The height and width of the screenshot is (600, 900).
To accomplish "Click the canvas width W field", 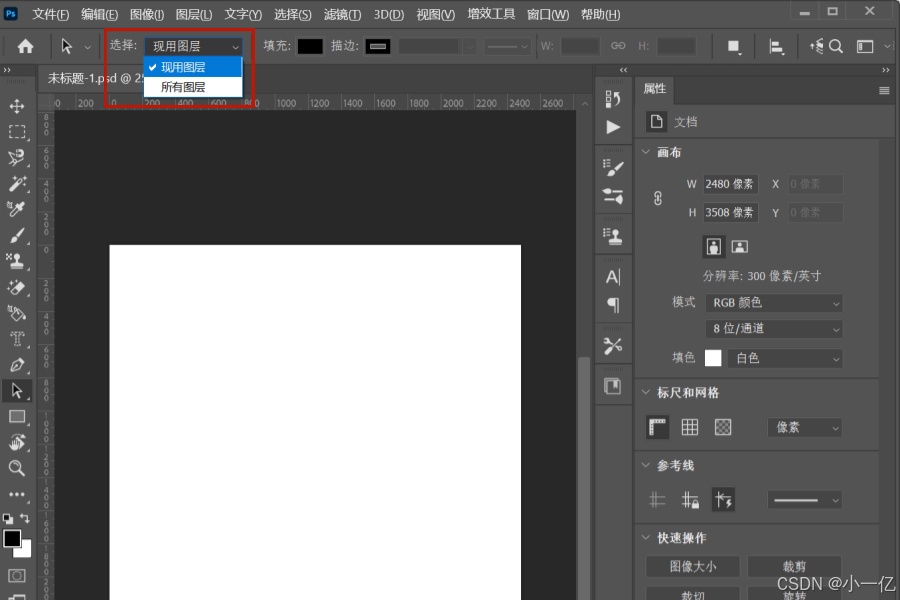I will click(x=730, y=184).
